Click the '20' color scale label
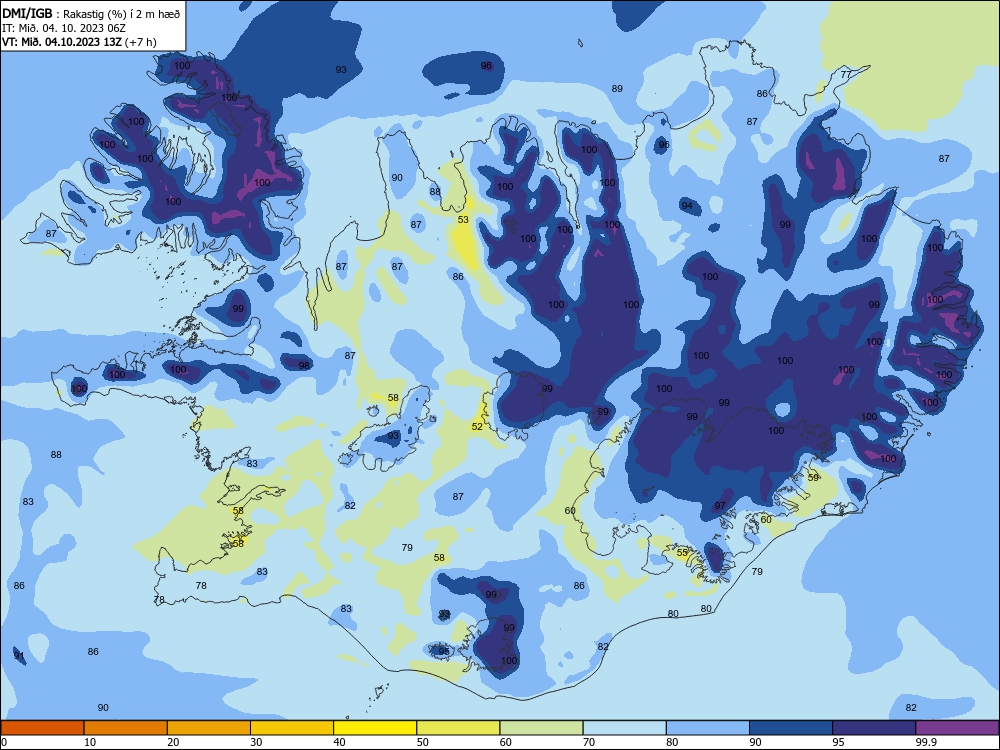1000x750 pixels. tap(173, 742)
